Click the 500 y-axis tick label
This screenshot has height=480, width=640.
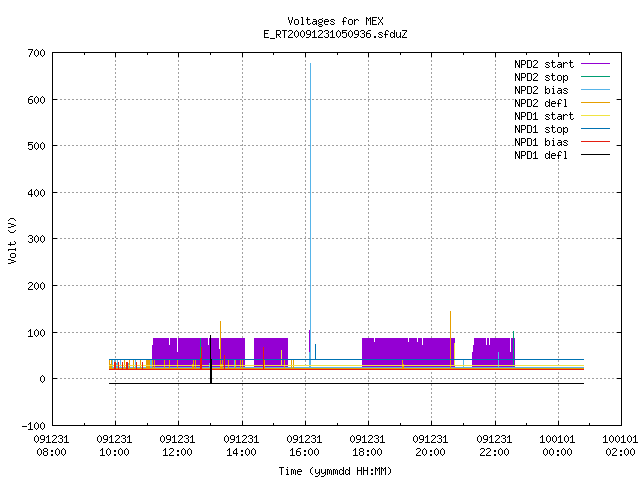click(x=36, y=146)
